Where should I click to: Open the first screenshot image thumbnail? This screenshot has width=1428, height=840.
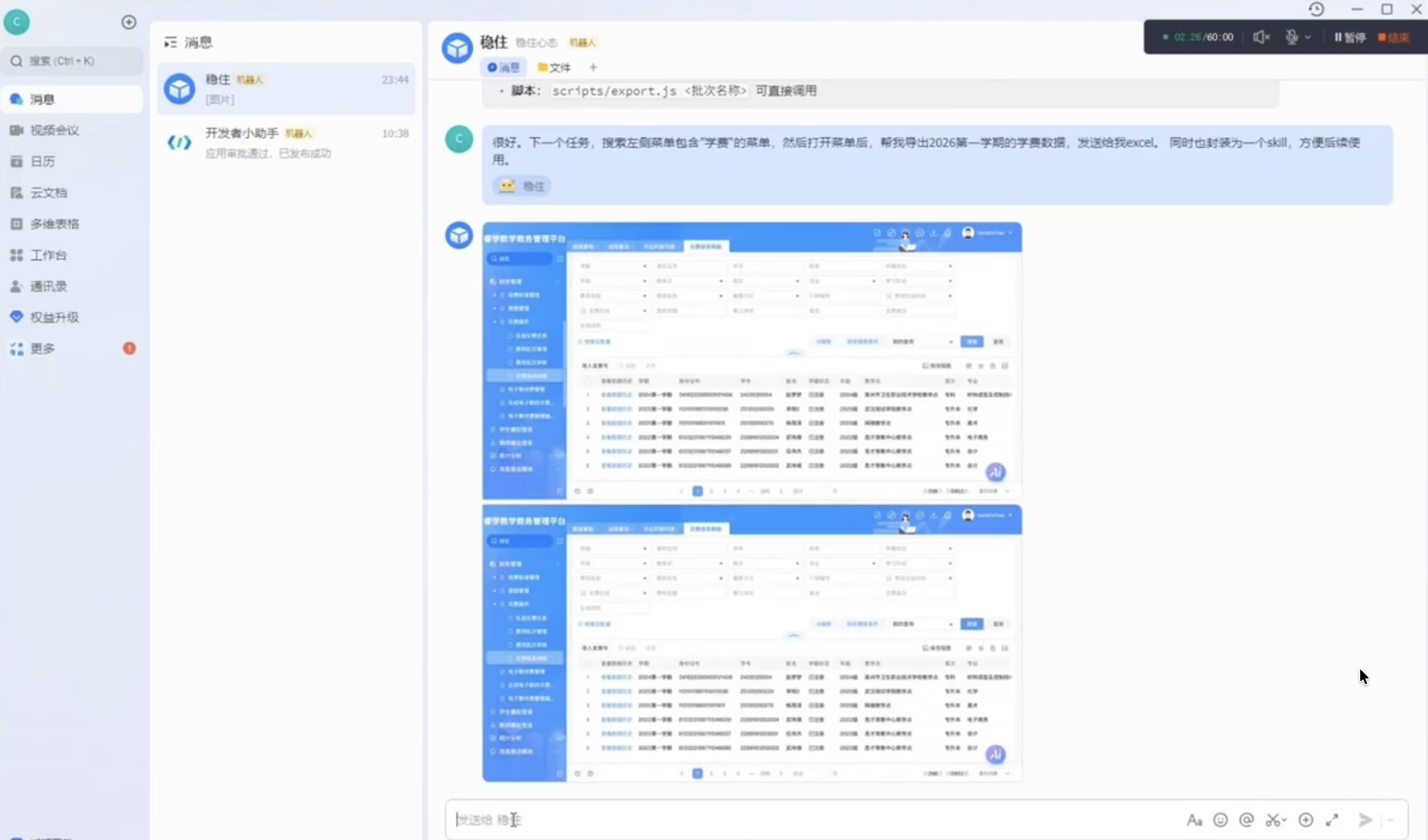[751, 360]
